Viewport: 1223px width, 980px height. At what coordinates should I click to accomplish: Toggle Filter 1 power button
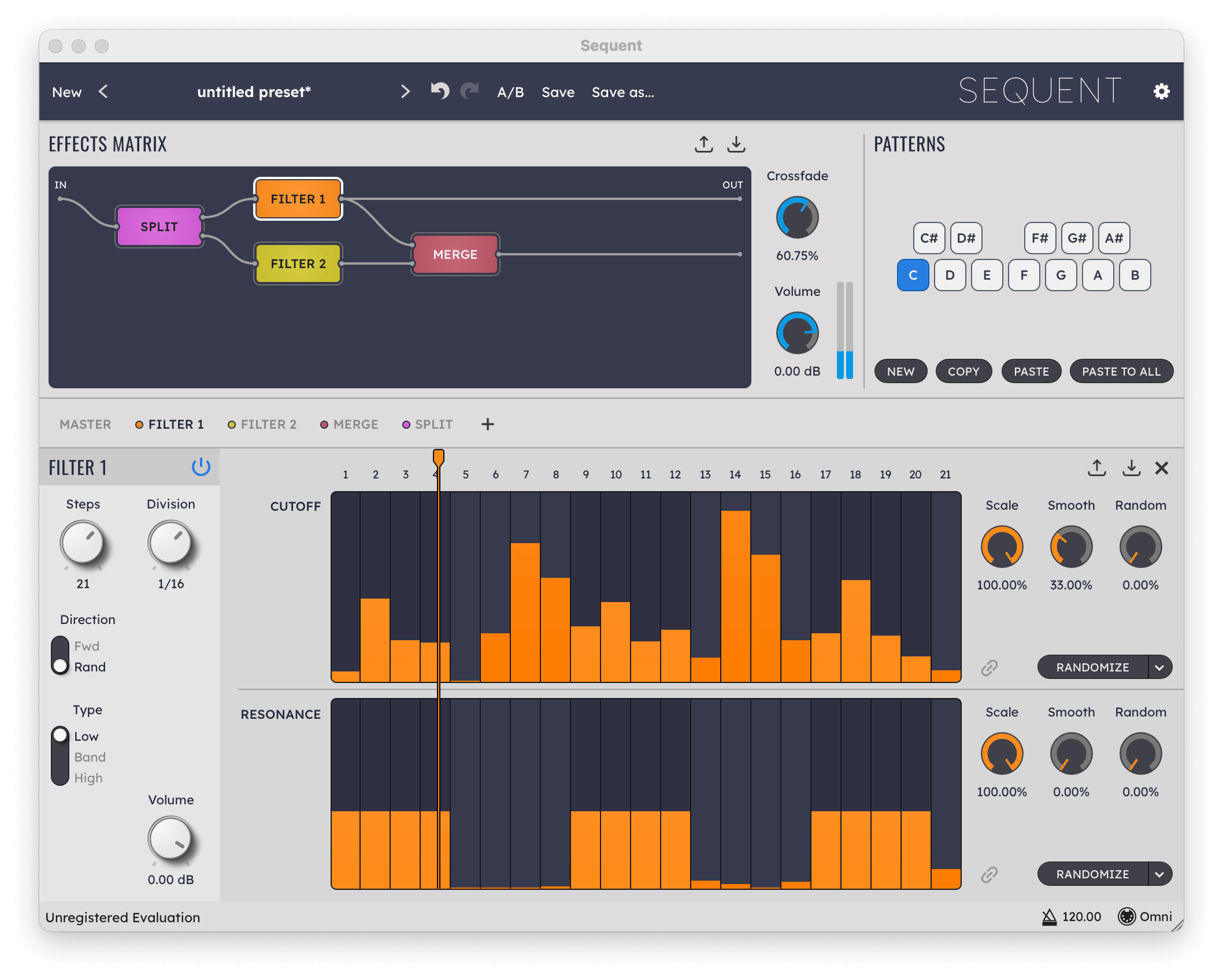201,467
